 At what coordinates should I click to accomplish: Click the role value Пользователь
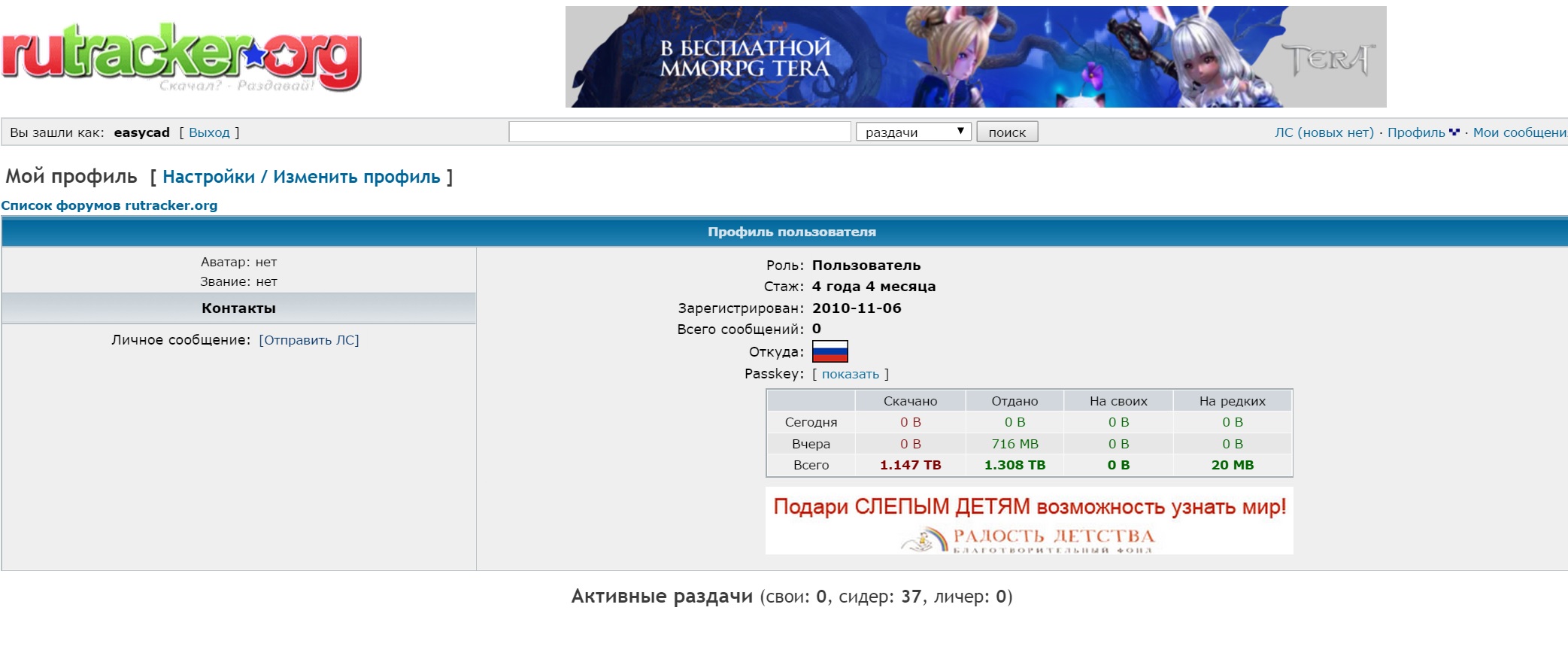[866, 266]
